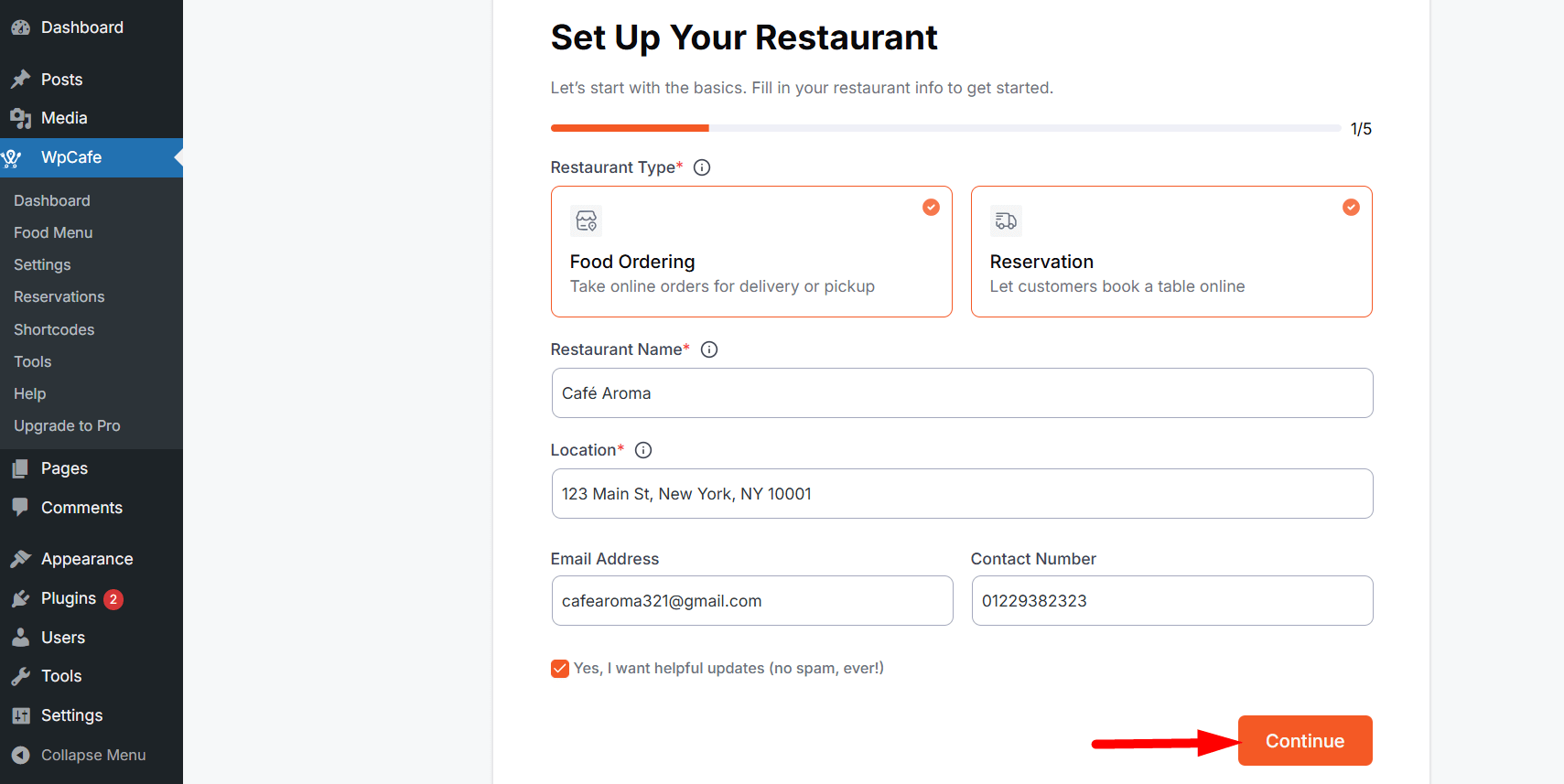Viewport: 1564px width, 784px height.
Task: Click the WpCafe icon in the sidebar
Action: click(12, 158)
